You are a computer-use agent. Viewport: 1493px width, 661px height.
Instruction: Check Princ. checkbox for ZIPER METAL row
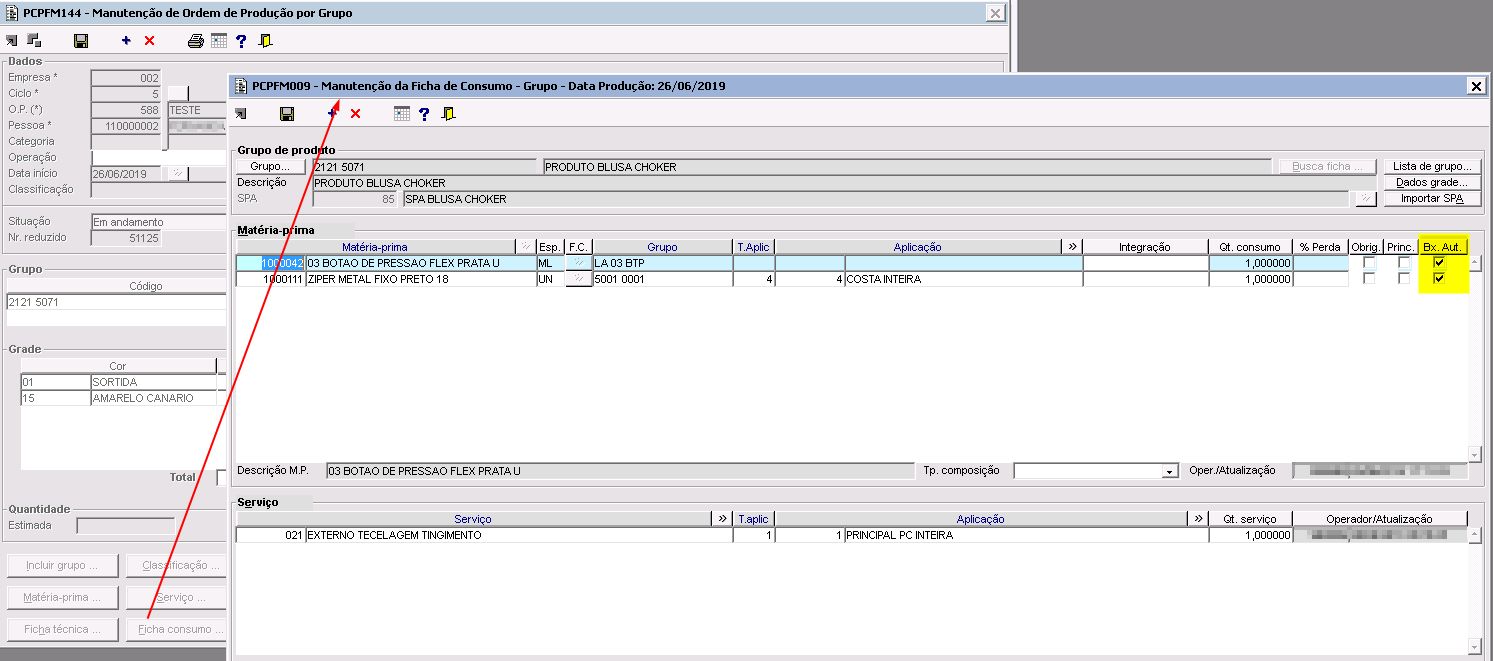(x=1404, y=279)
